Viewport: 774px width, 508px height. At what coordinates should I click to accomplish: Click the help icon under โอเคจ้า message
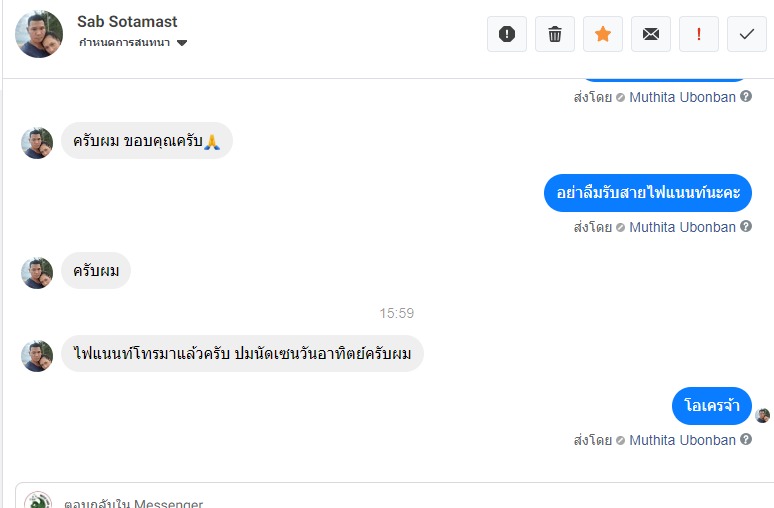point(746,440)
